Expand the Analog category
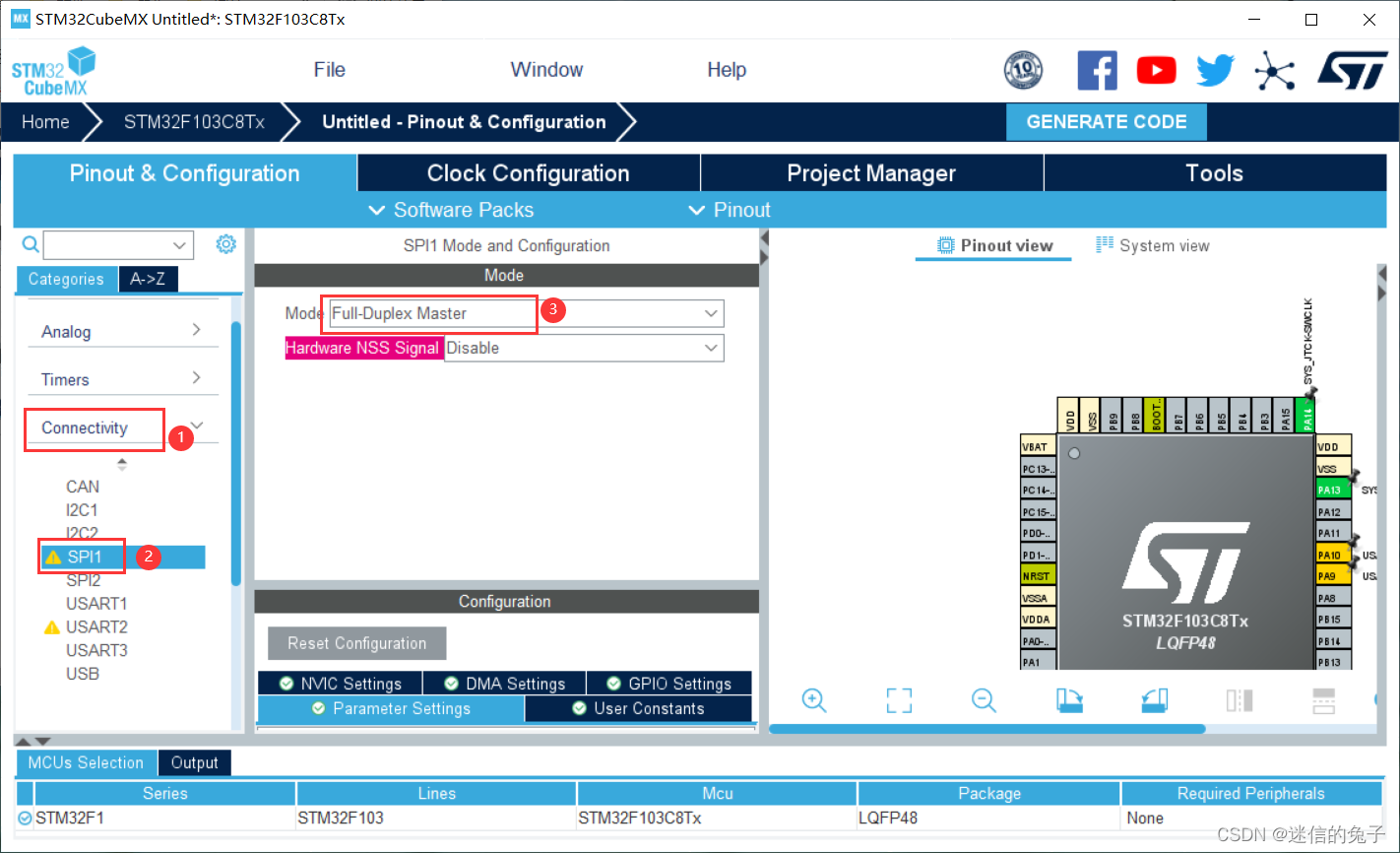 120,331
